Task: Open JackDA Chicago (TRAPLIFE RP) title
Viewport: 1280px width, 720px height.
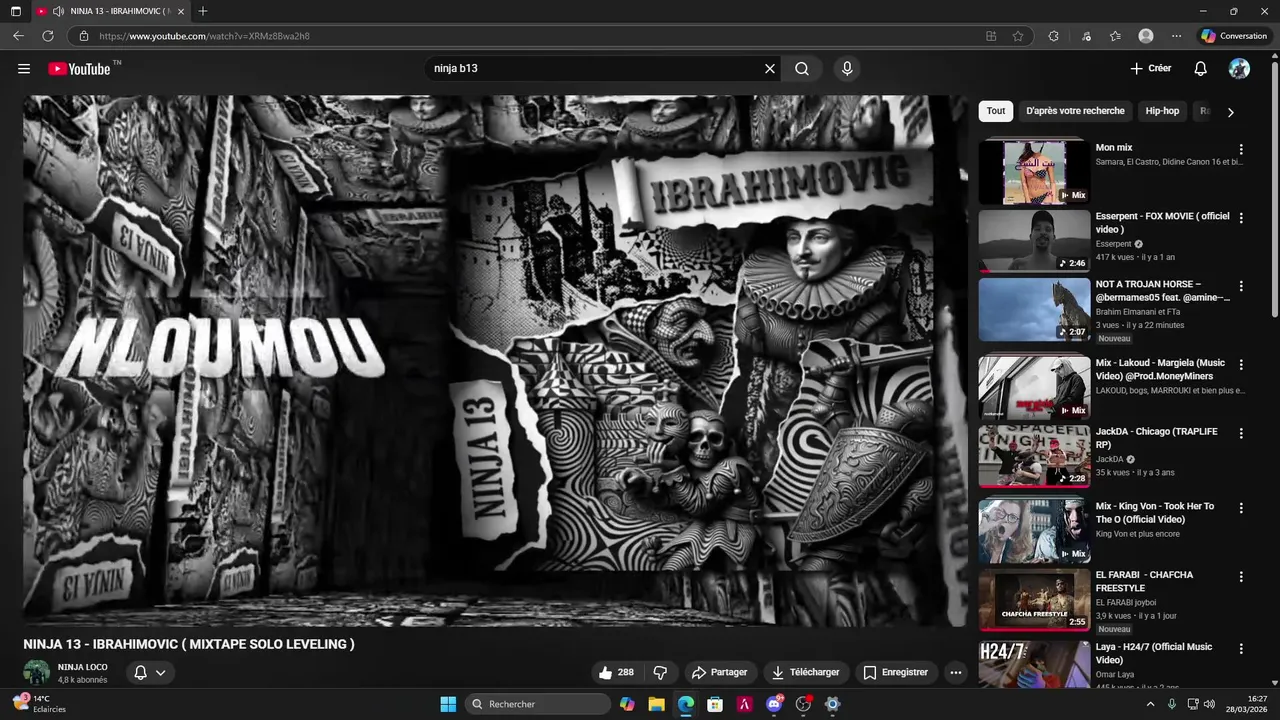Action: coord(1157,438)
